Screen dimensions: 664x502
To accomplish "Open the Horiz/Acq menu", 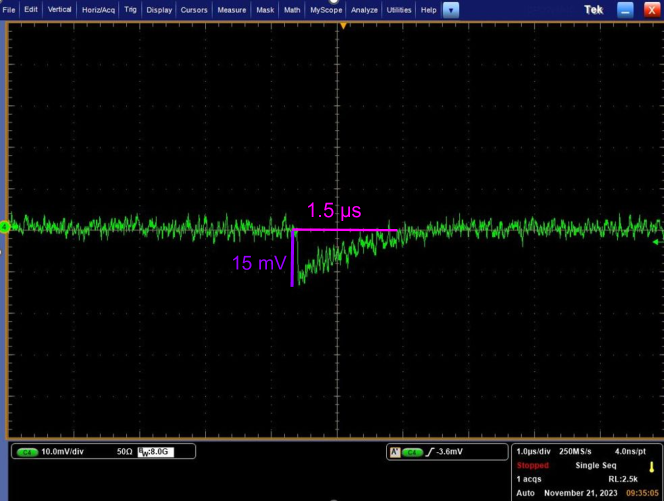I will tap(100, 9).
